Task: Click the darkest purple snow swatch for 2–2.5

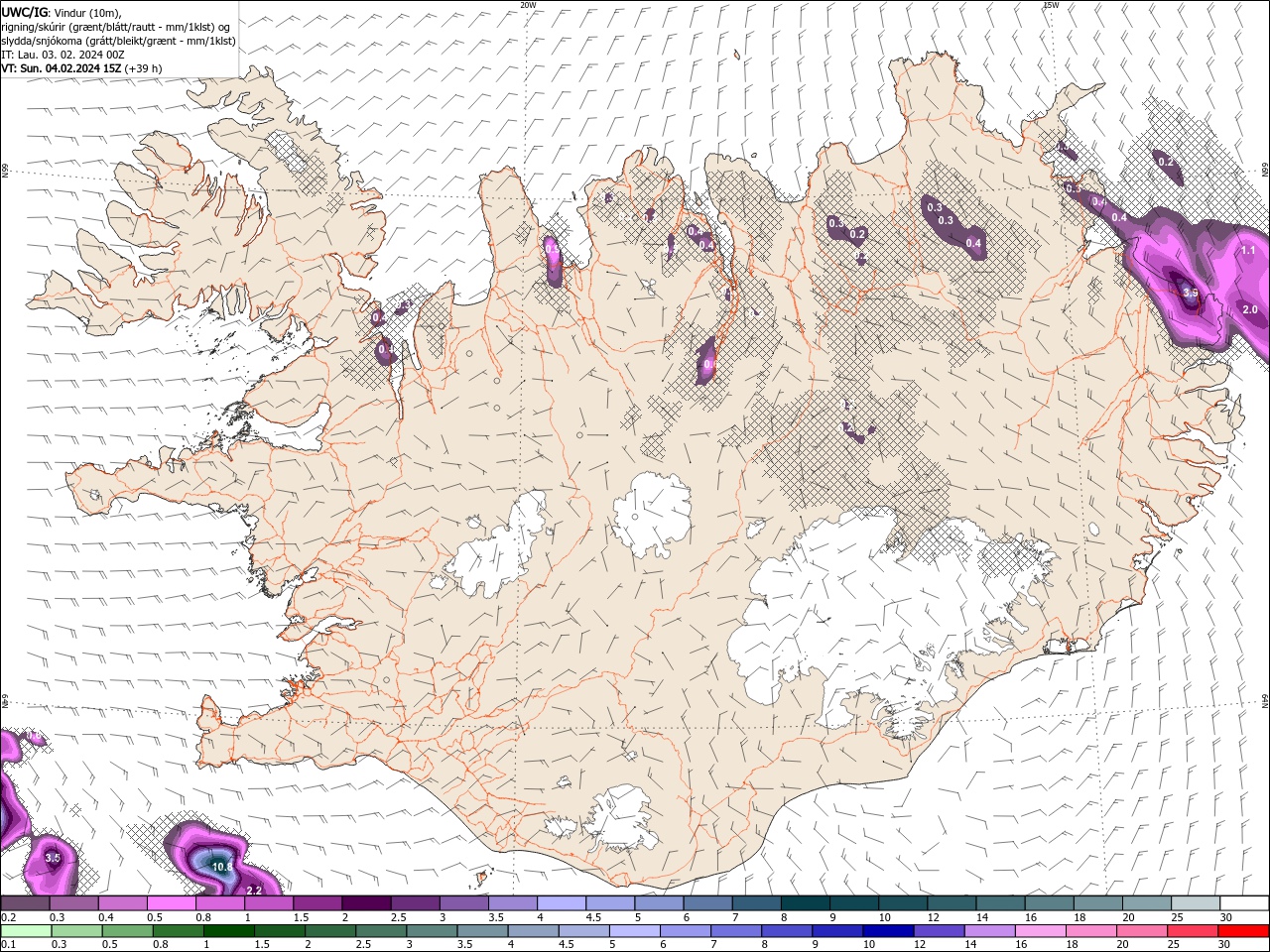Action: 366,903
